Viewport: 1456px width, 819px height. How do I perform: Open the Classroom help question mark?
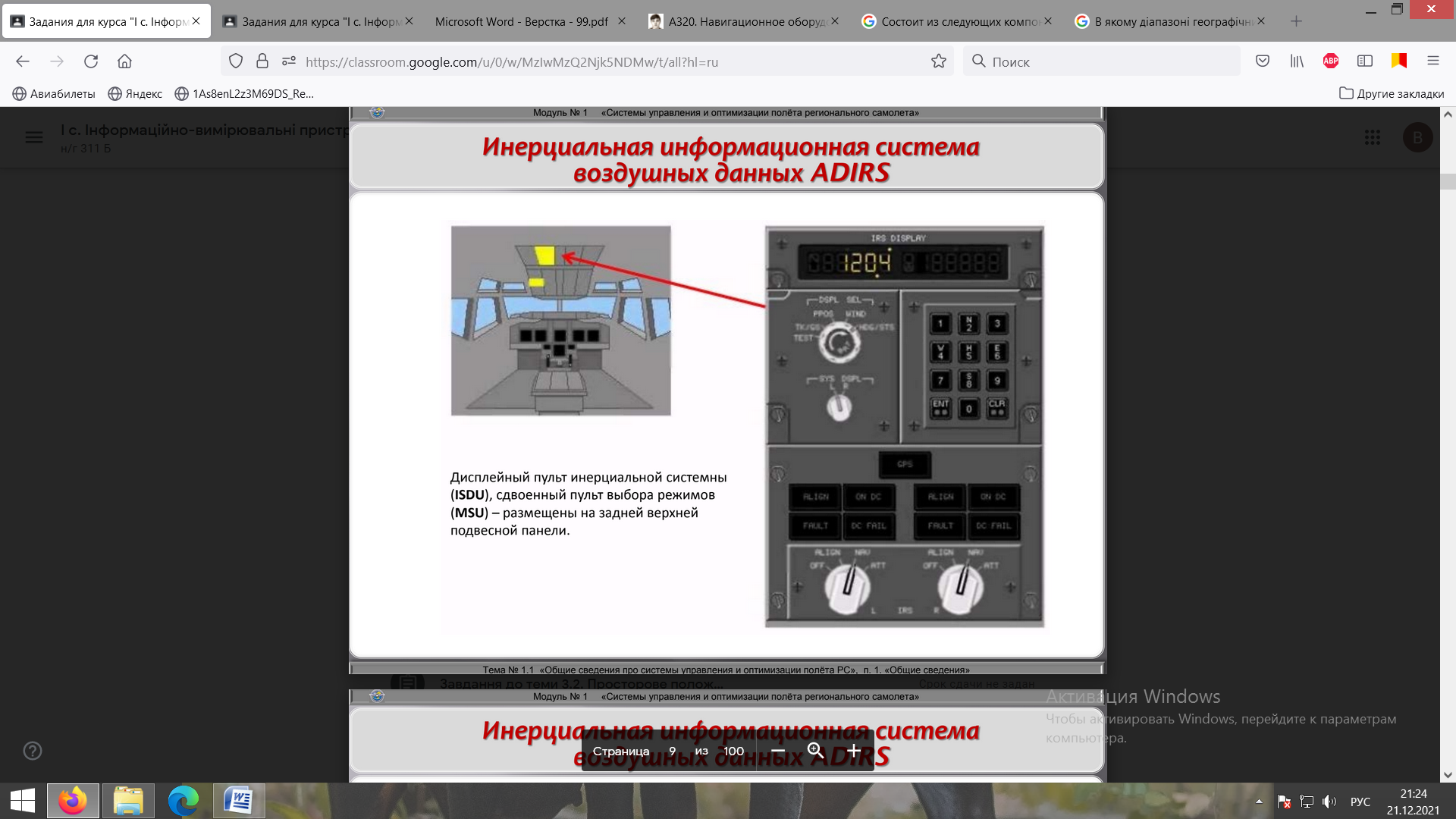click(x=33, y=751)
